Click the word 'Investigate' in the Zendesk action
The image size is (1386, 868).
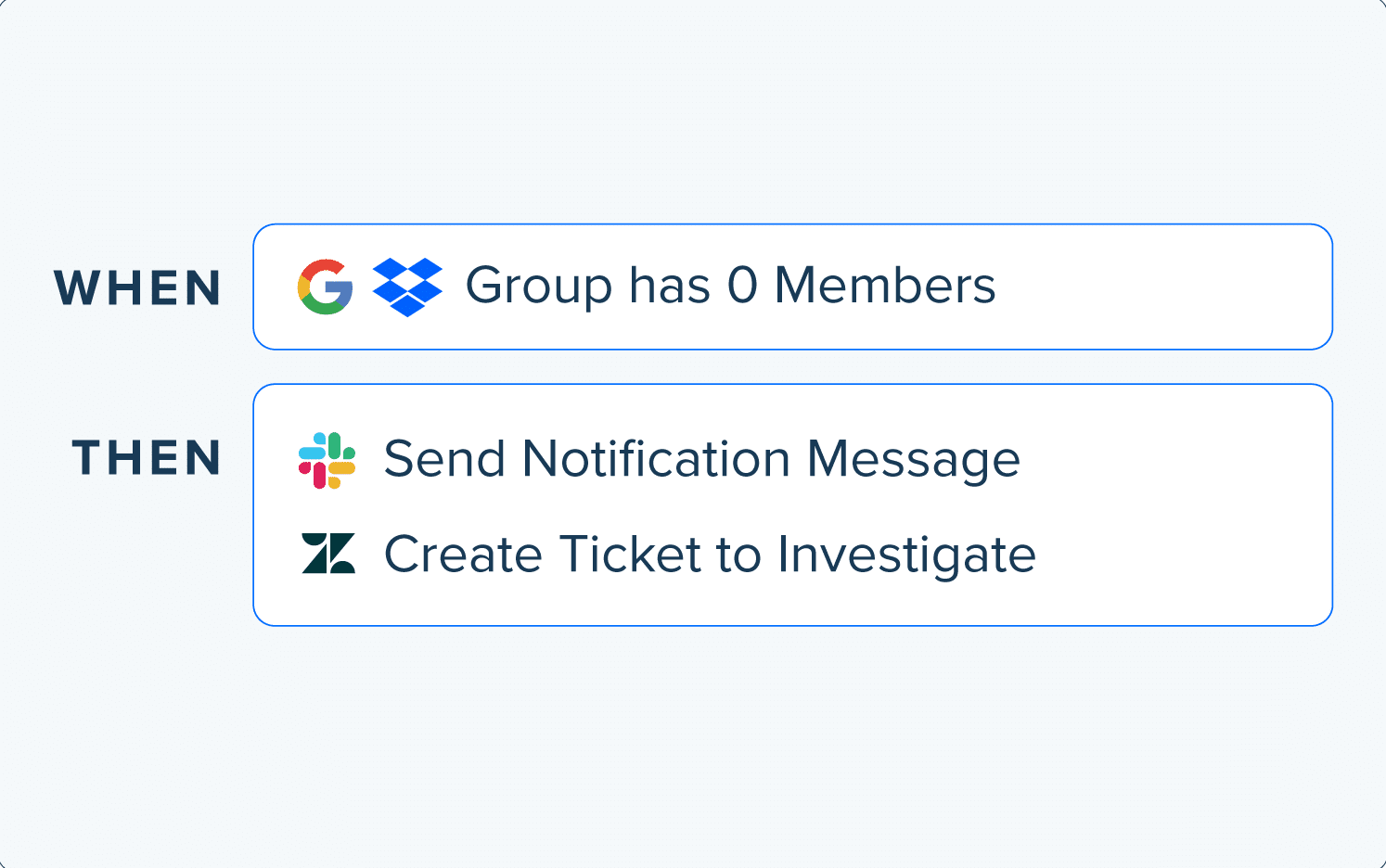906,555
